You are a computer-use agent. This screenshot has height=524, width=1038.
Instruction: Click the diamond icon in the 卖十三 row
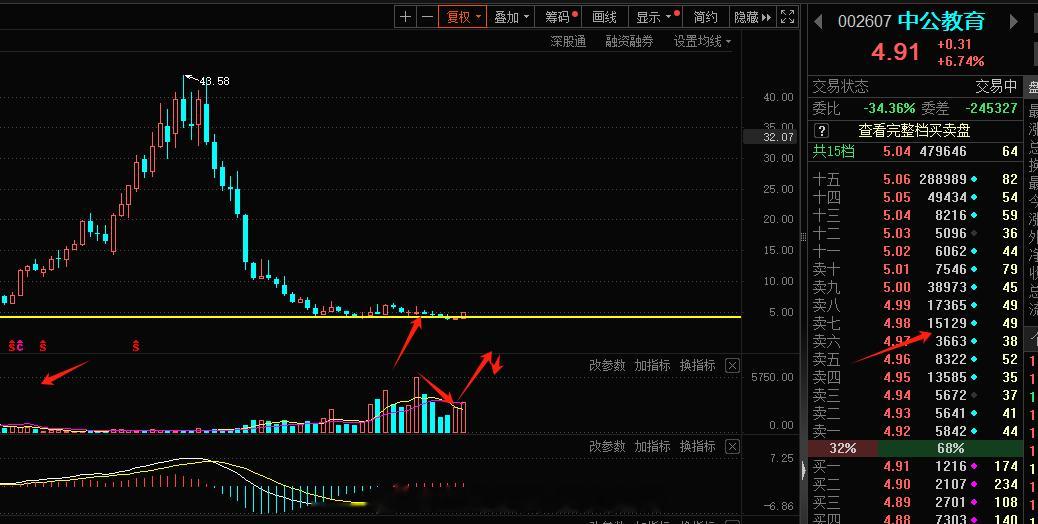click(x=974, y=215)
